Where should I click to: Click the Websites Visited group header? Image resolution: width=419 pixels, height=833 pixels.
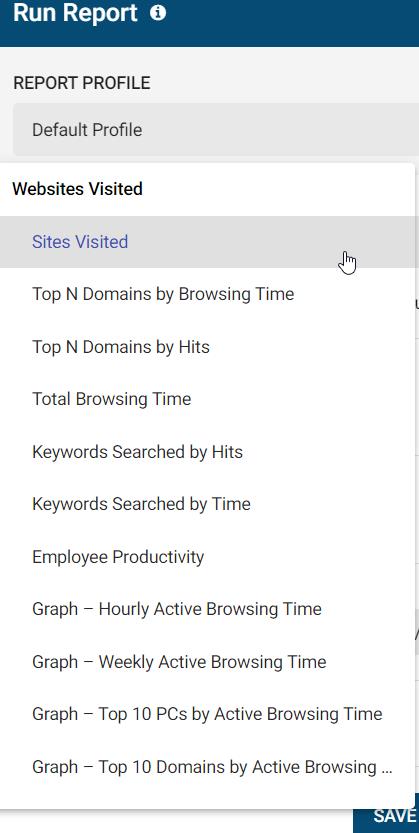[78, 189]
